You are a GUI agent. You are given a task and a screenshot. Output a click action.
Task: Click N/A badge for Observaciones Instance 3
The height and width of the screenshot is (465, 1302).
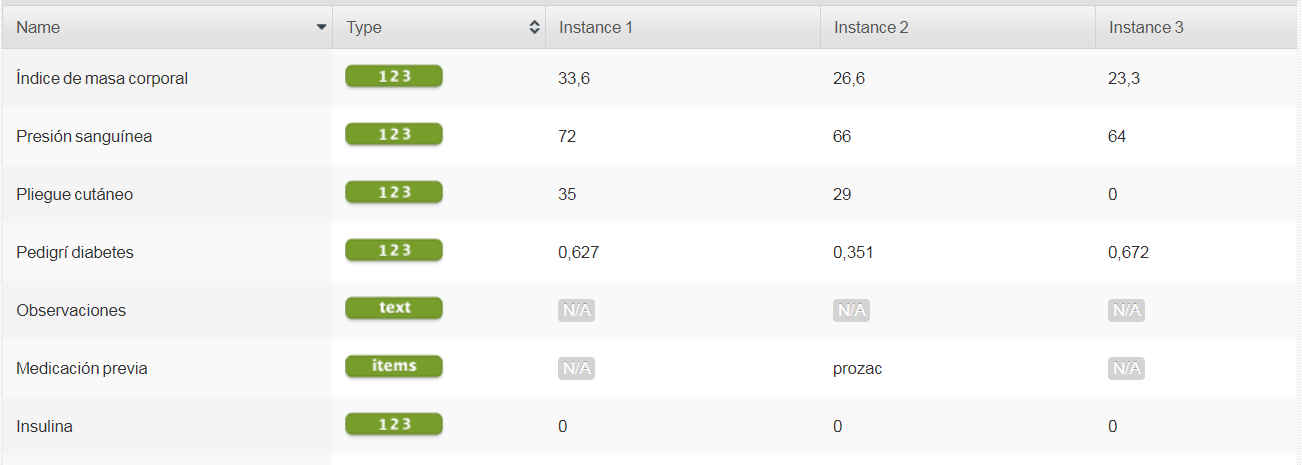point(1126,311)
